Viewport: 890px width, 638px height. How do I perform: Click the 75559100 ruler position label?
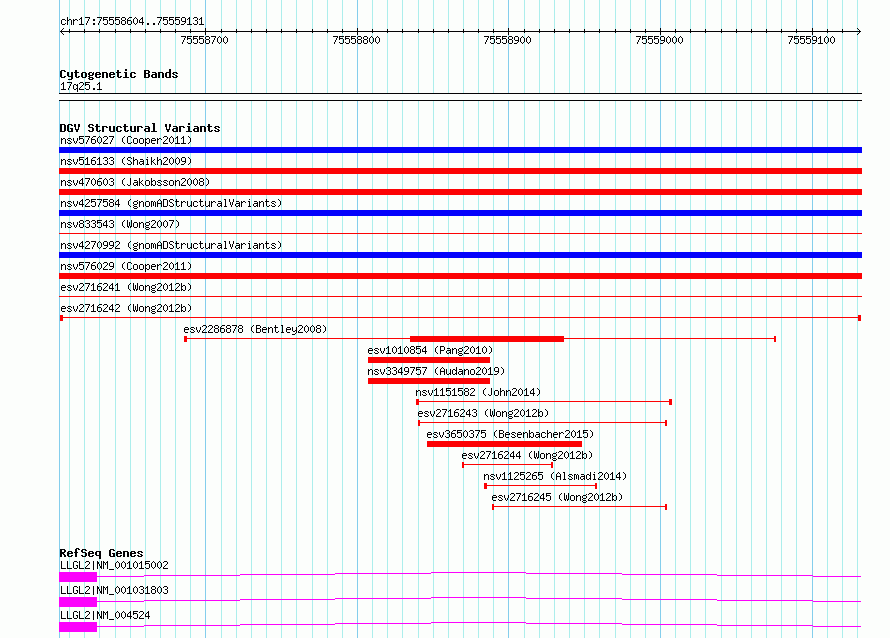pos(812,40)
